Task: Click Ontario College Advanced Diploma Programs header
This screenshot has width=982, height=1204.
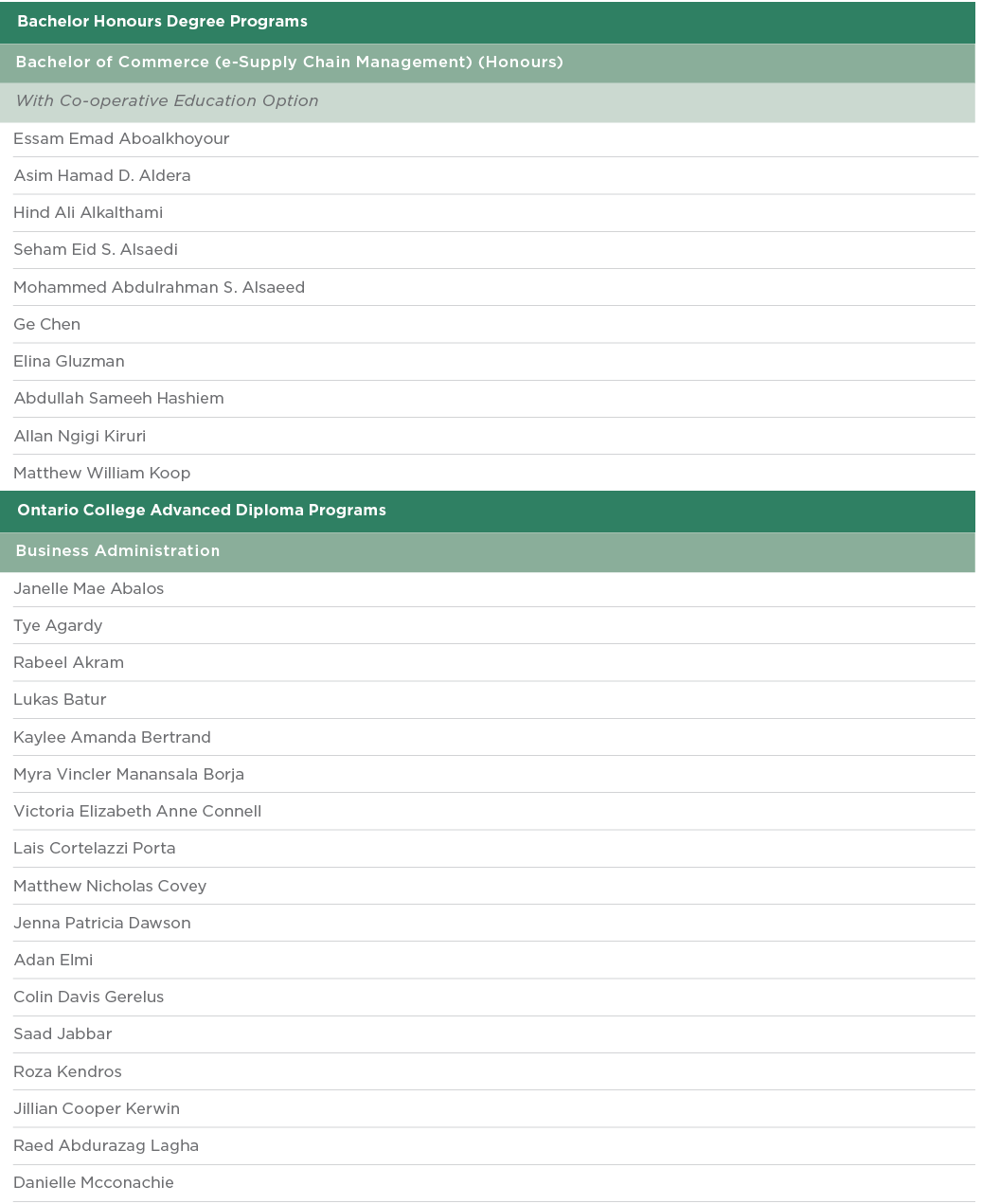Action: 202,511
